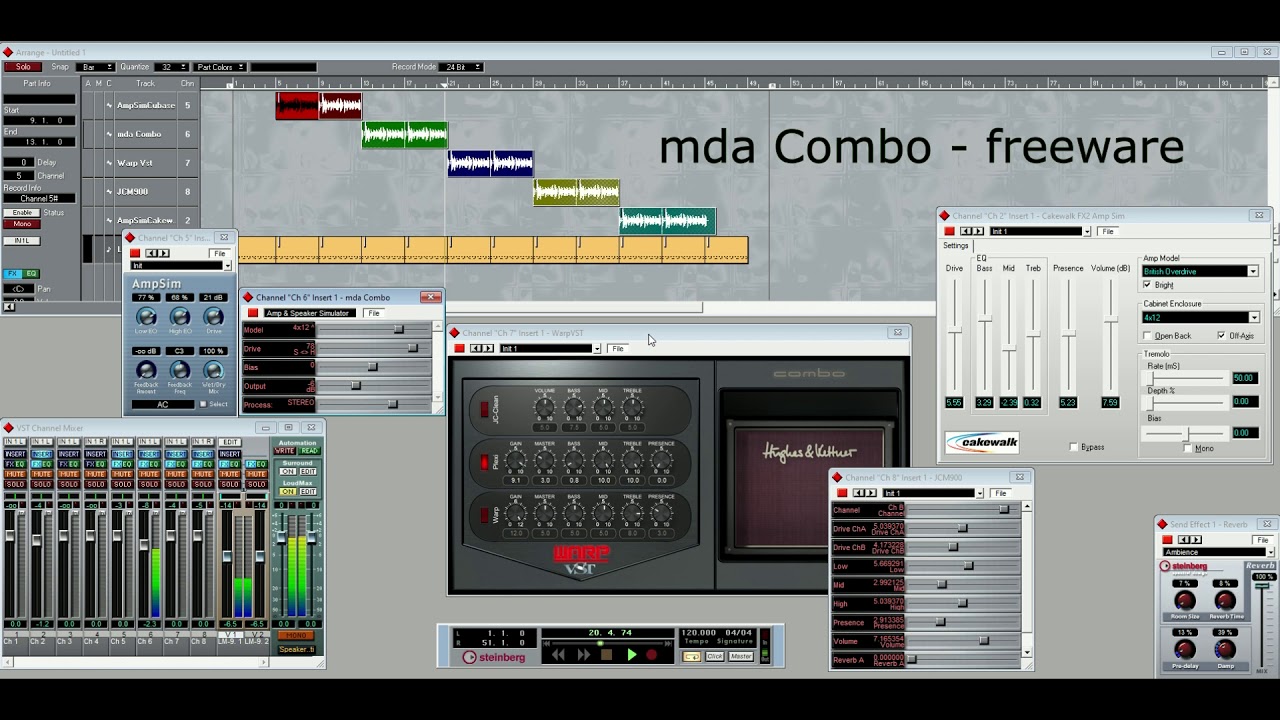Open the Part Colors dropdown

(219, 67)
